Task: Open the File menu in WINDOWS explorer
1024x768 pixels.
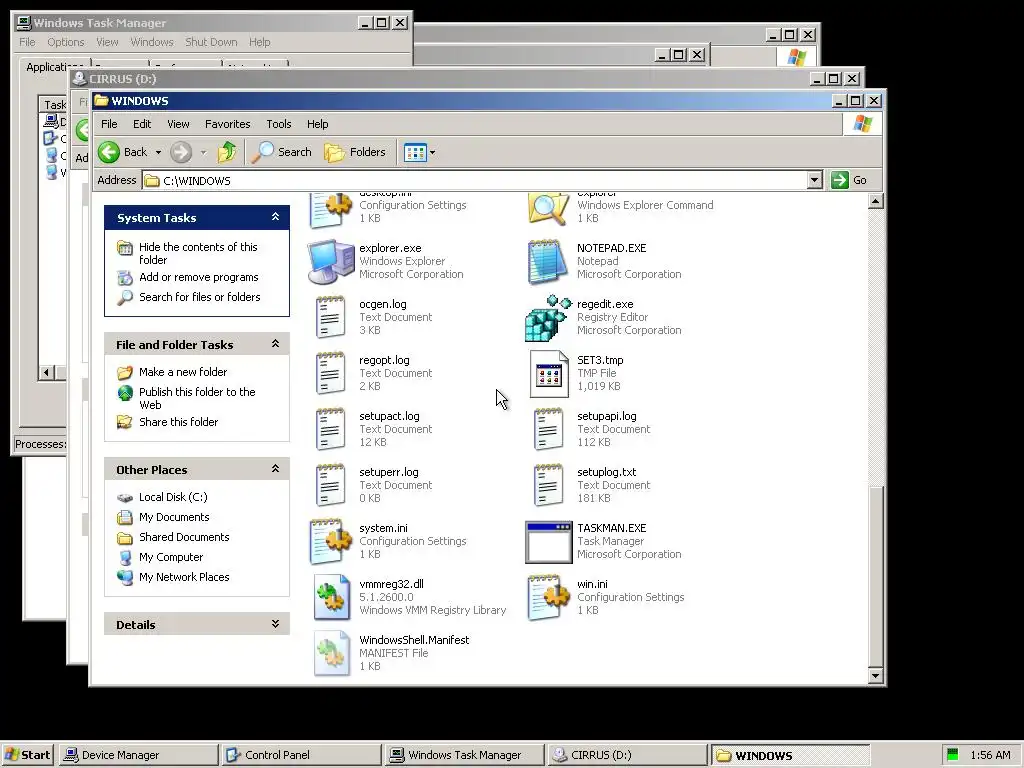Action: [109, 124]
